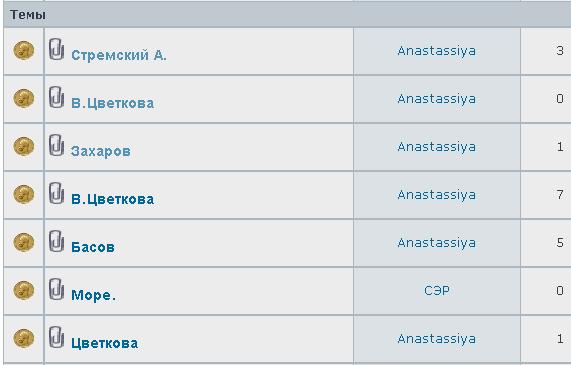Open the Басов topic link
Viewport: 571px width, 365px height.
tap(93, 247)
